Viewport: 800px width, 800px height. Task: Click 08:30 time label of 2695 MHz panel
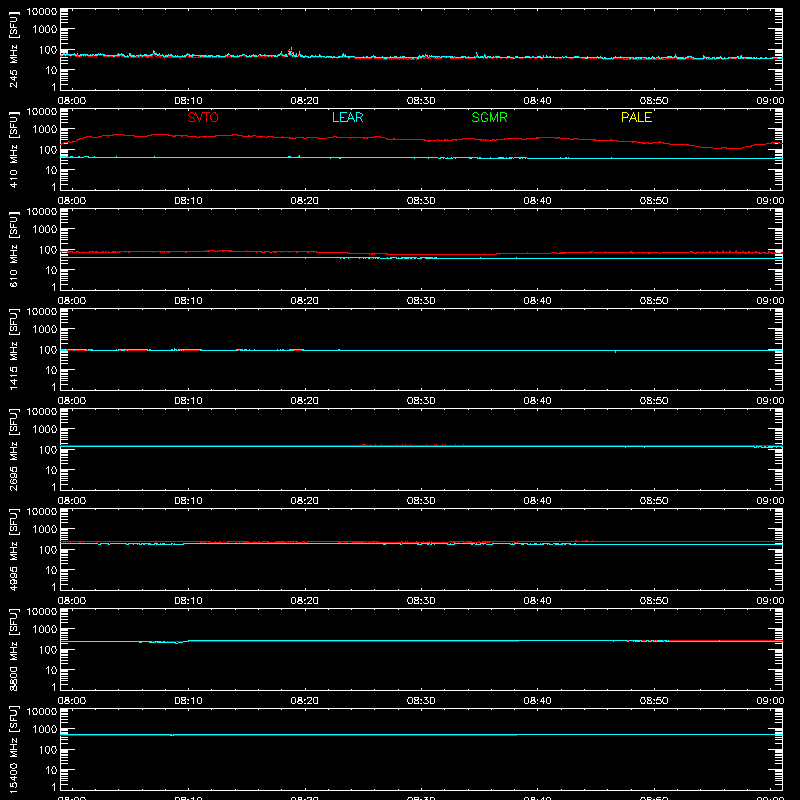click(x=421, y=501)
